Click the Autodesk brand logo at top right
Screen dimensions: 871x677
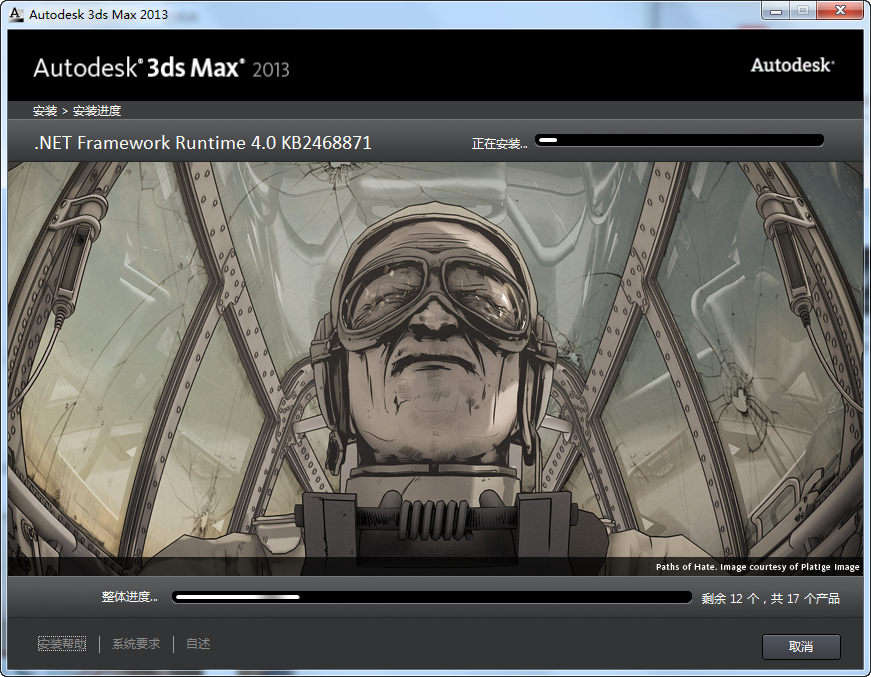tap(792, 65)
